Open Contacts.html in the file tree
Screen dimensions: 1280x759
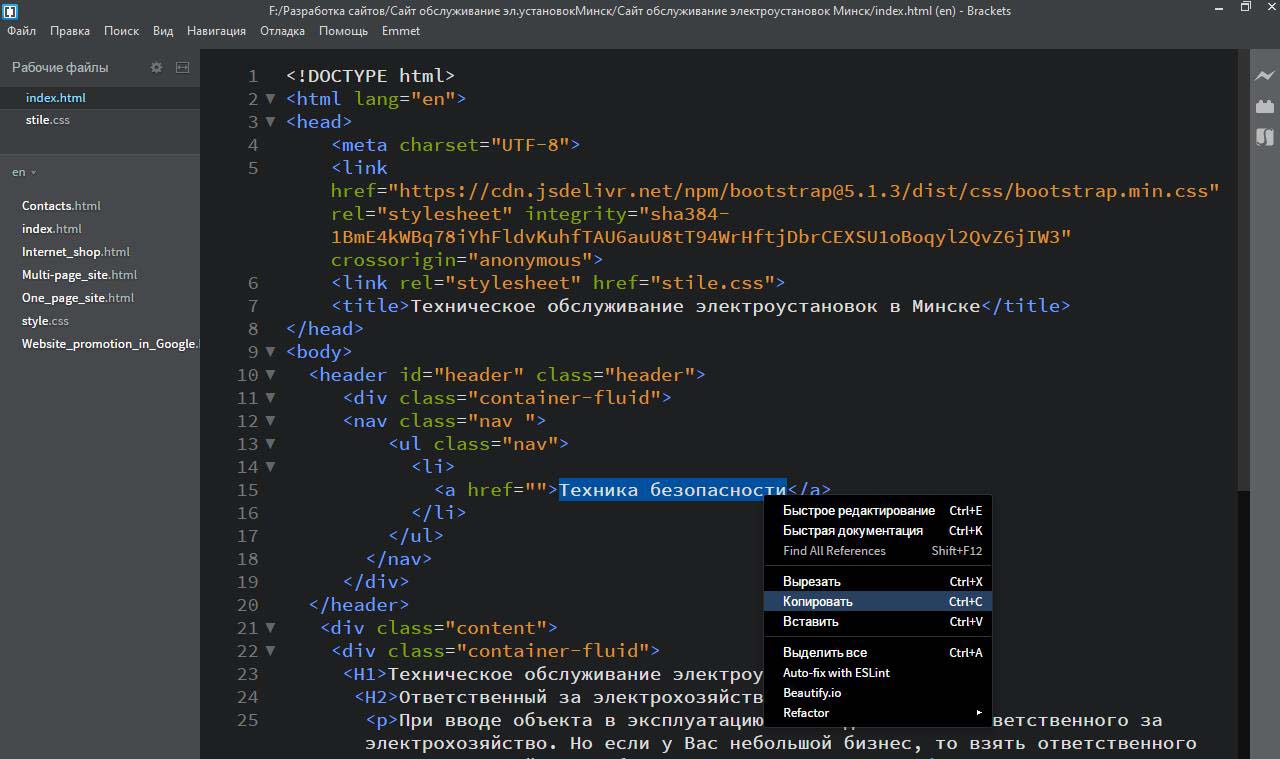(61, 206)
